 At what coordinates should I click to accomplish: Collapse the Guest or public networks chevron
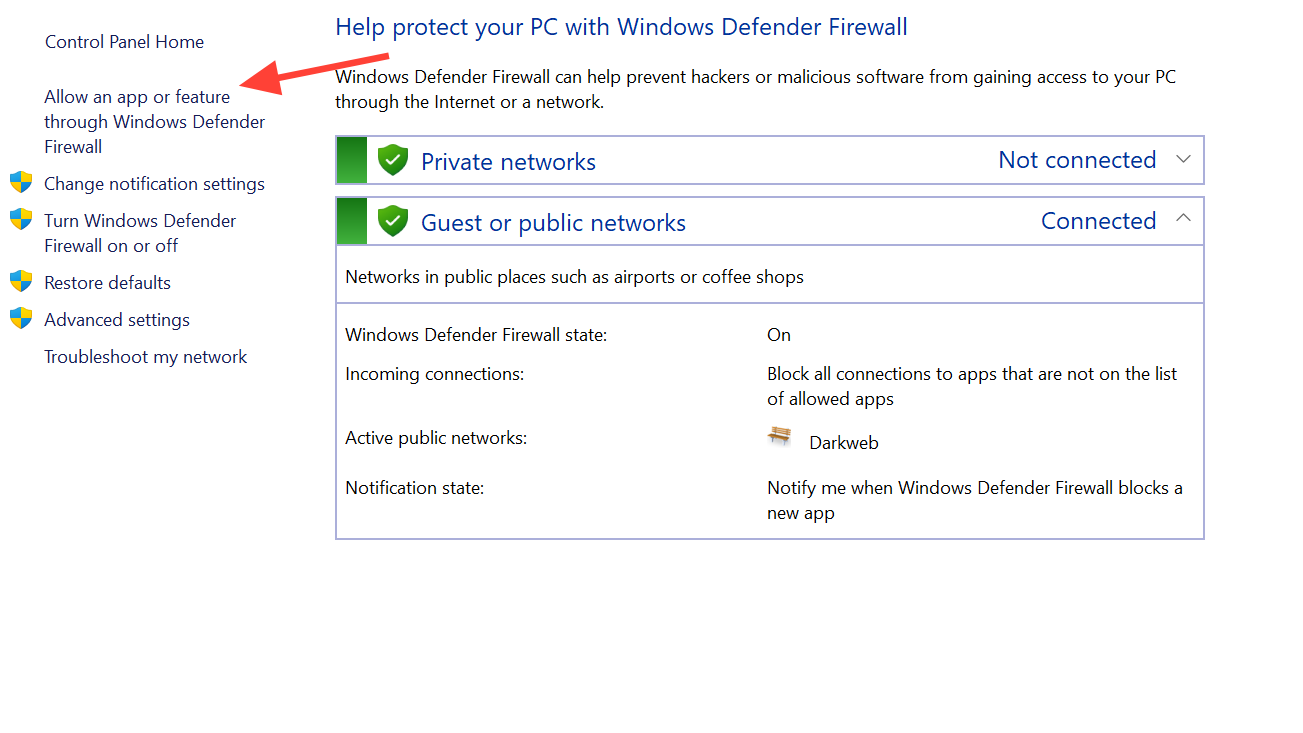1183,219
